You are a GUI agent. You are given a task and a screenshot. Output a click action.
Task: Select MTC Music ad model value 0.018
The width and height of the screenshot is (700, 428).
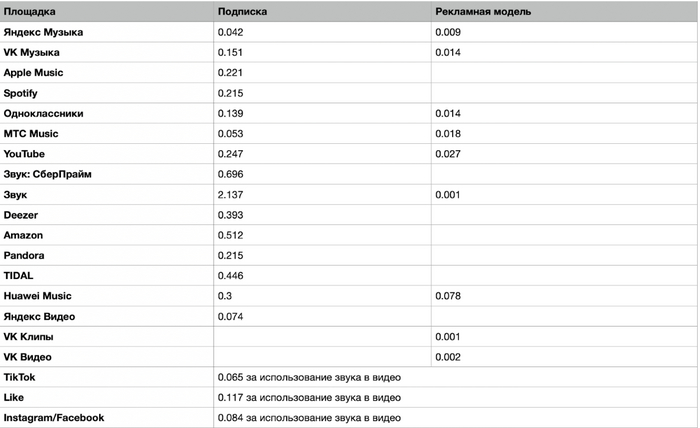pos(448,133)
